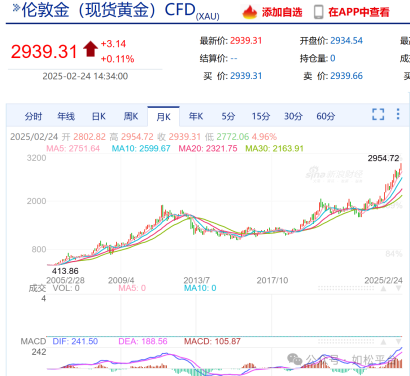Select the 年K yearly chart tab
The height and width of the screenshot is (376, 410).
196,116
